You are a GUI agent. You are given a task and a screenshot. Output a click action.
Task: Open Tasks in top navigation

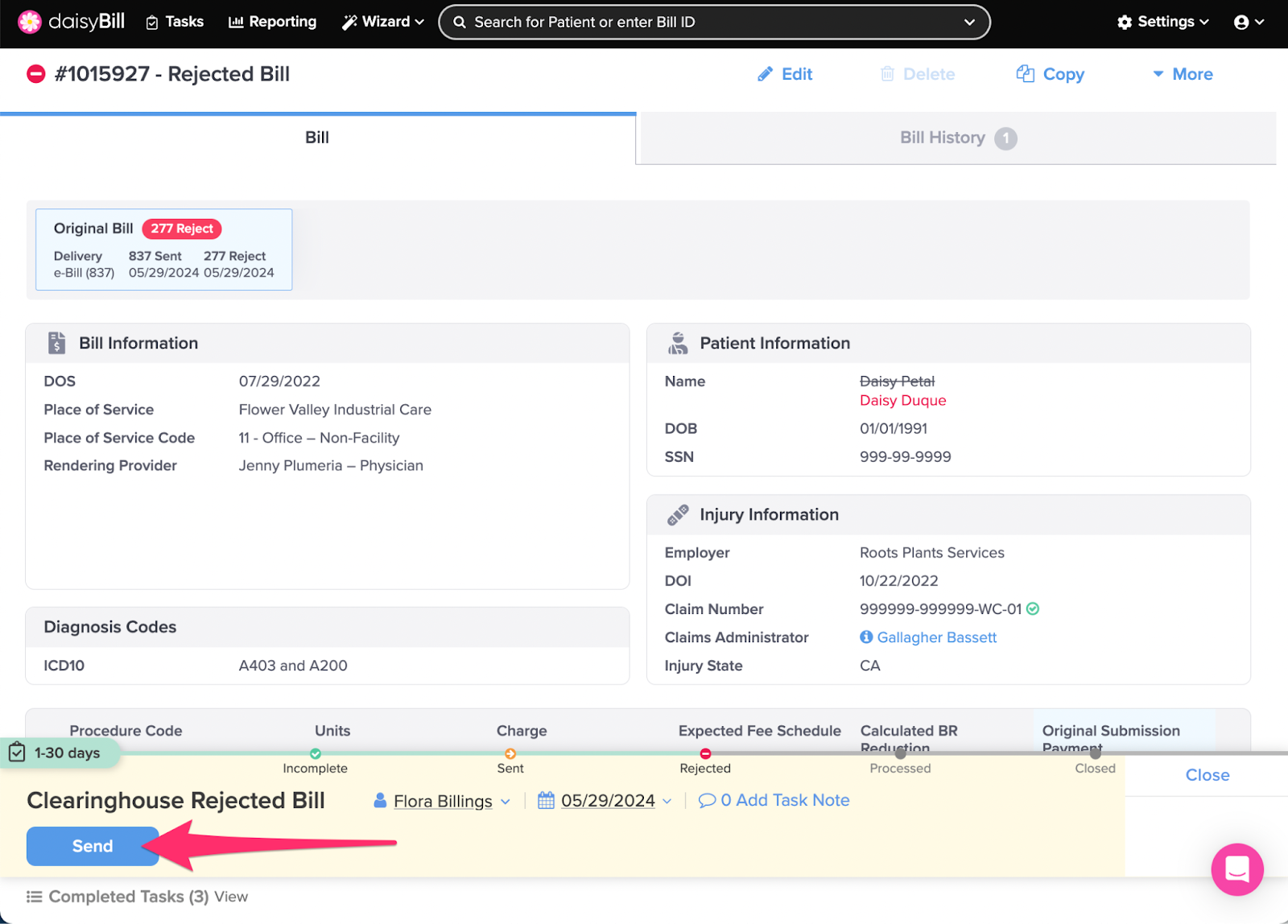tap(175, 22)
